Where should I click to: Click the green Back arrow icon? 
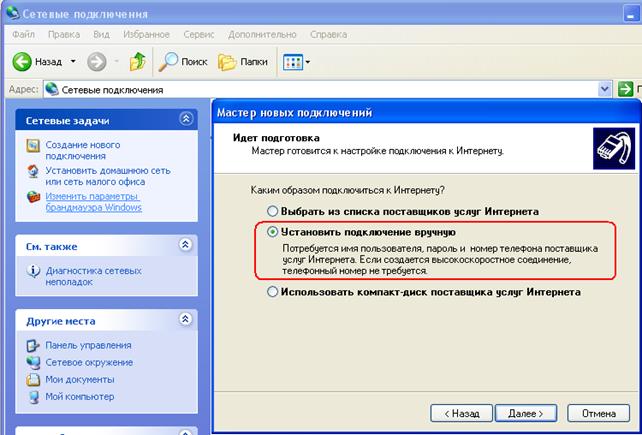pos(22,62)
